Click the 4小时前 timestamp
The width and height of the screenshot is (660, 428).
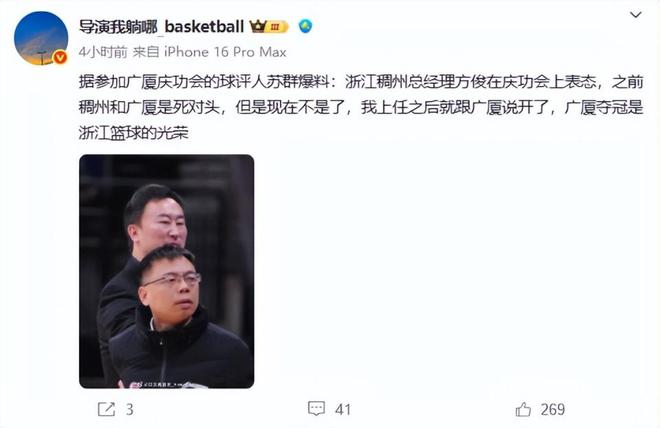click(103, 52)
